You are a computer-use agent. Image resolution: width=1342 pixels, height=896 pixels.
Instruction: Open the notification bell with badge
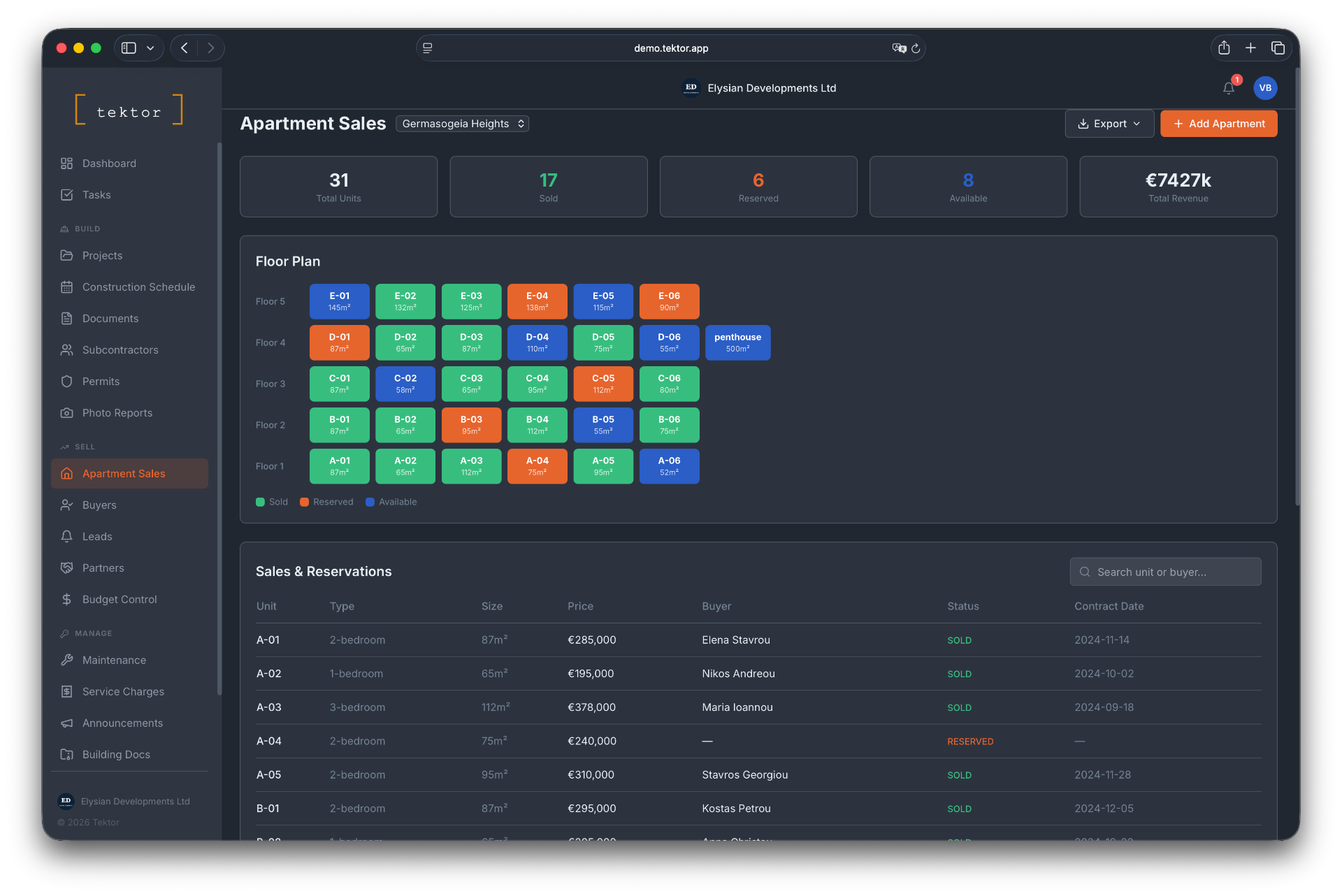click(x=1229, y=88)
